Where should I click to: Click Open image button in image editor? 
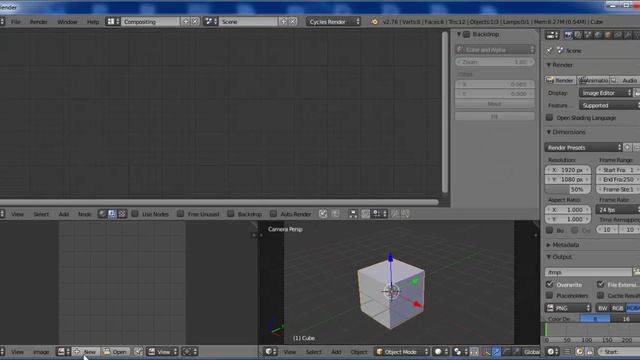115,351
